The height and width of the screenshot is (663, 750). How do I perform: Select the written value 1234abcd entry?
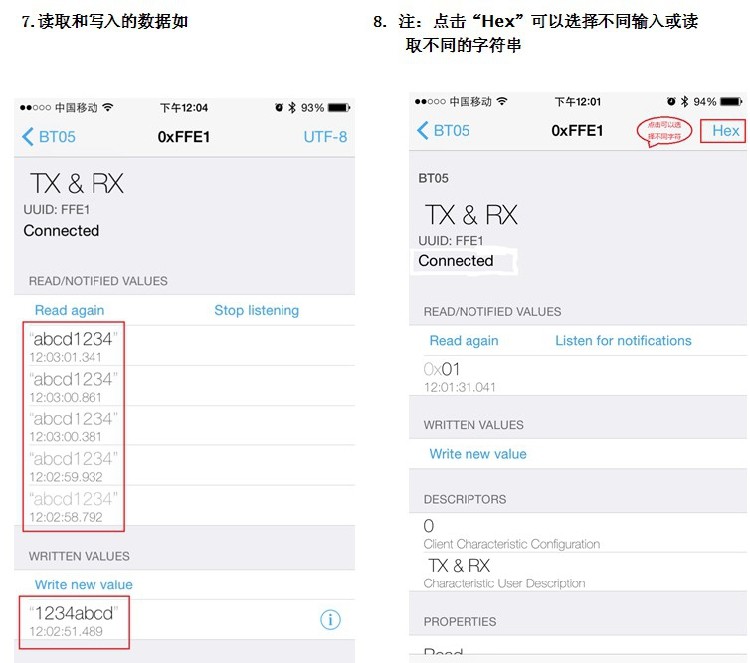pos(184,620)
